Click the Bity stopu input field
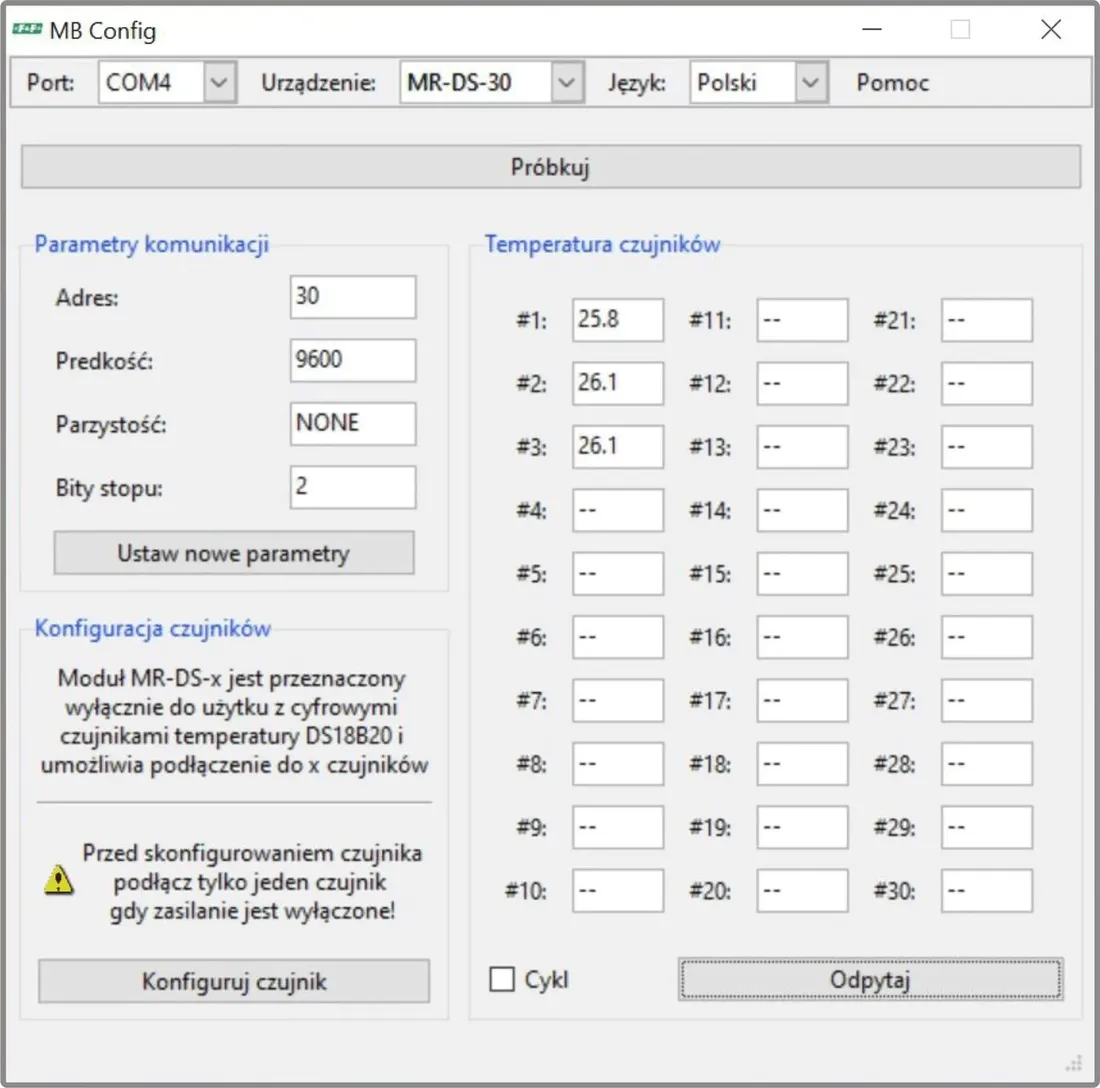The image size is (1100, 1088). 353,487
